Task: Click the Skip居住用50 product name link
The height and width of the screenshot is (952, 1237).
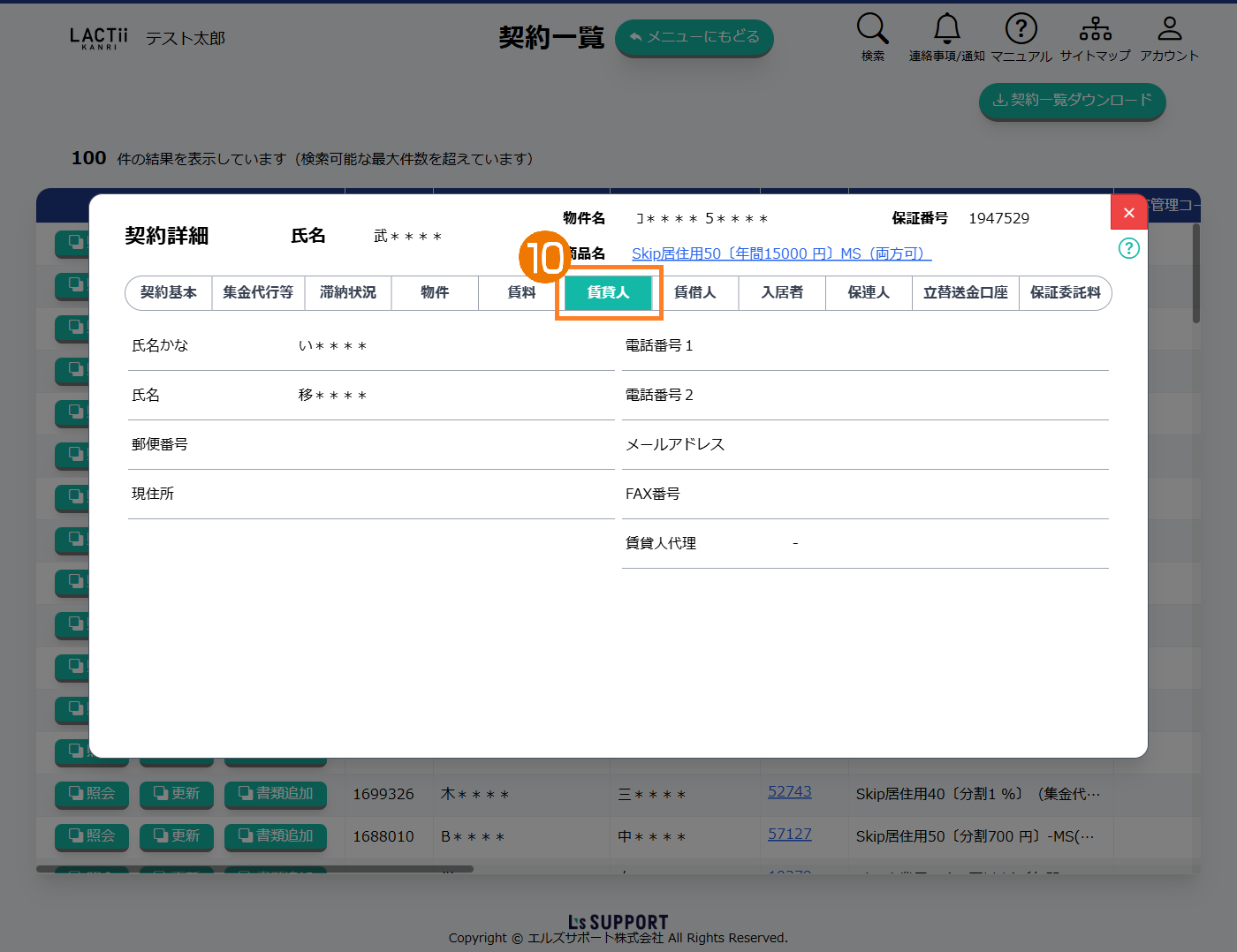Action: [781, 253]
